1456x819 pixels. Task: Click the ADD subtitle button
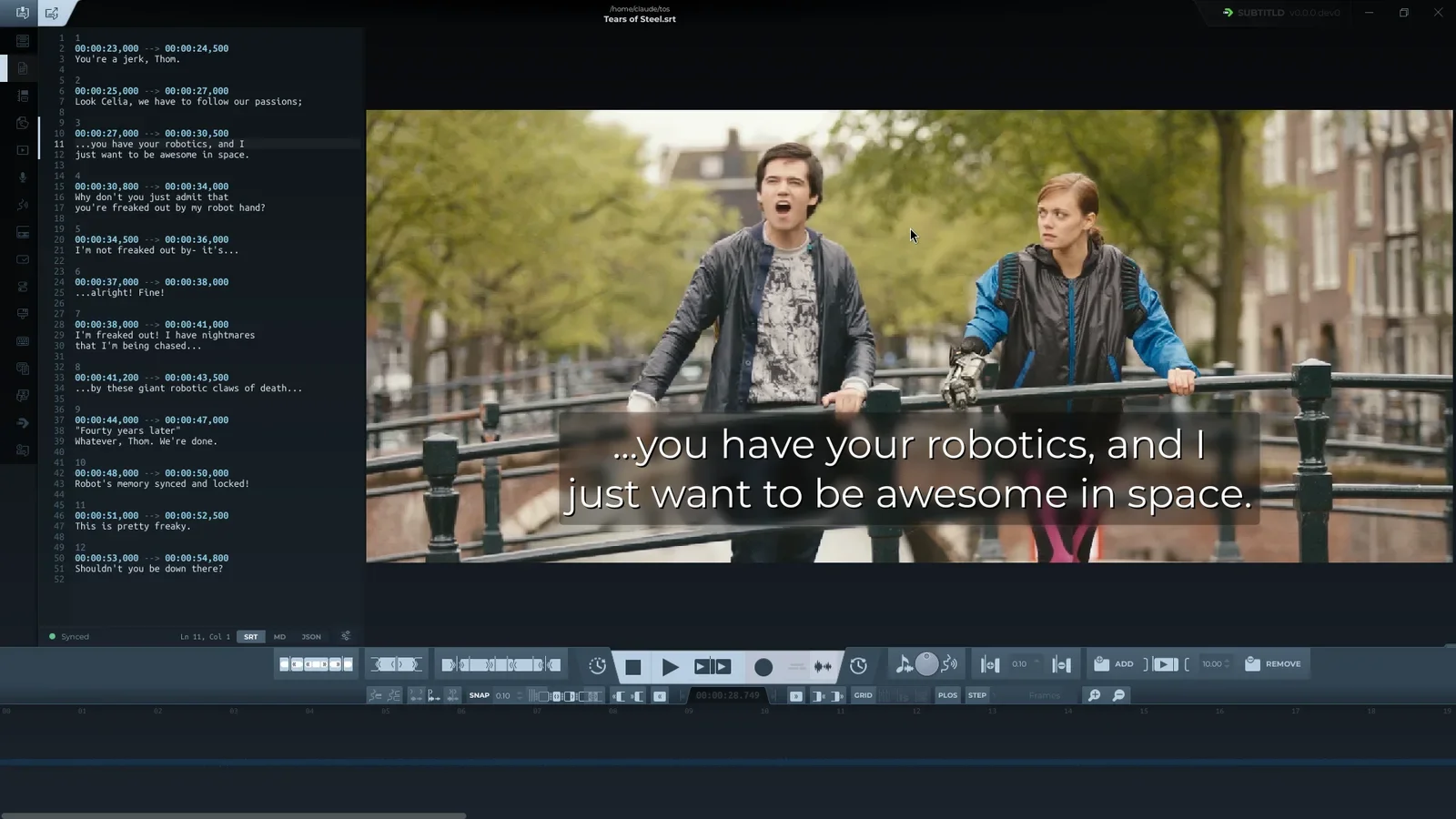pyautogui.click(x=1114, y=664)
